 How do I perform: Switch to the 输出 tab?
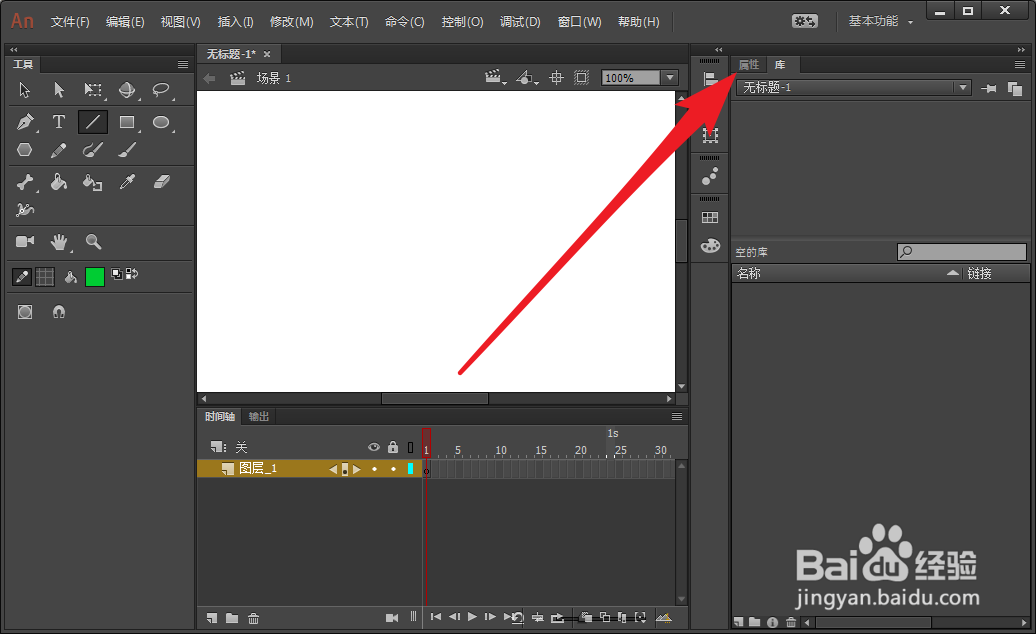pyautogui.click(x=259, y=416)
